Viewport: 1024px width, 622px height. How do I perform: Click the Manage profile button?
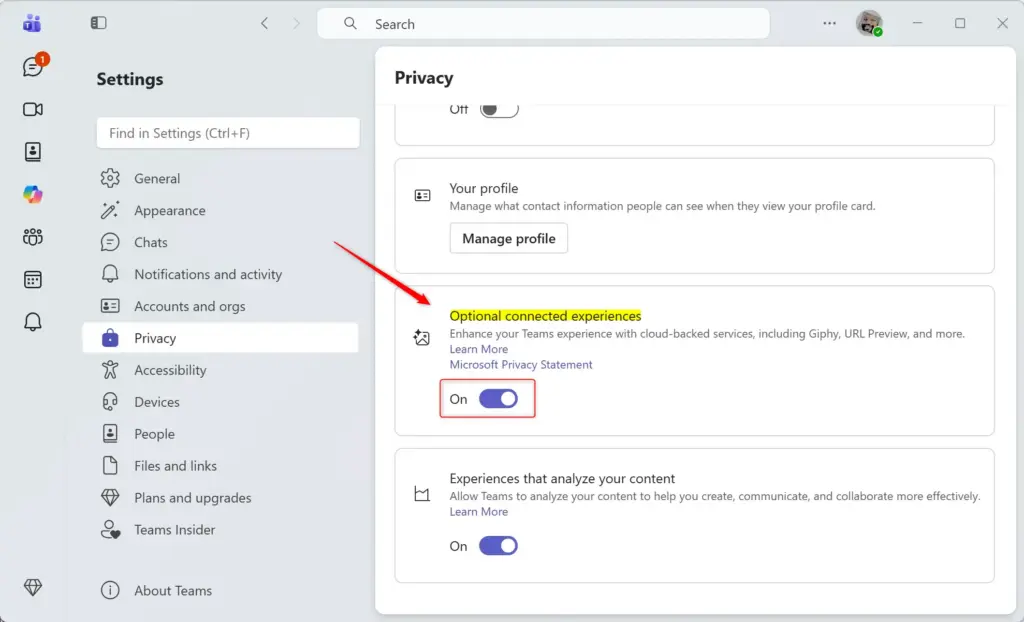click(509, 238)
